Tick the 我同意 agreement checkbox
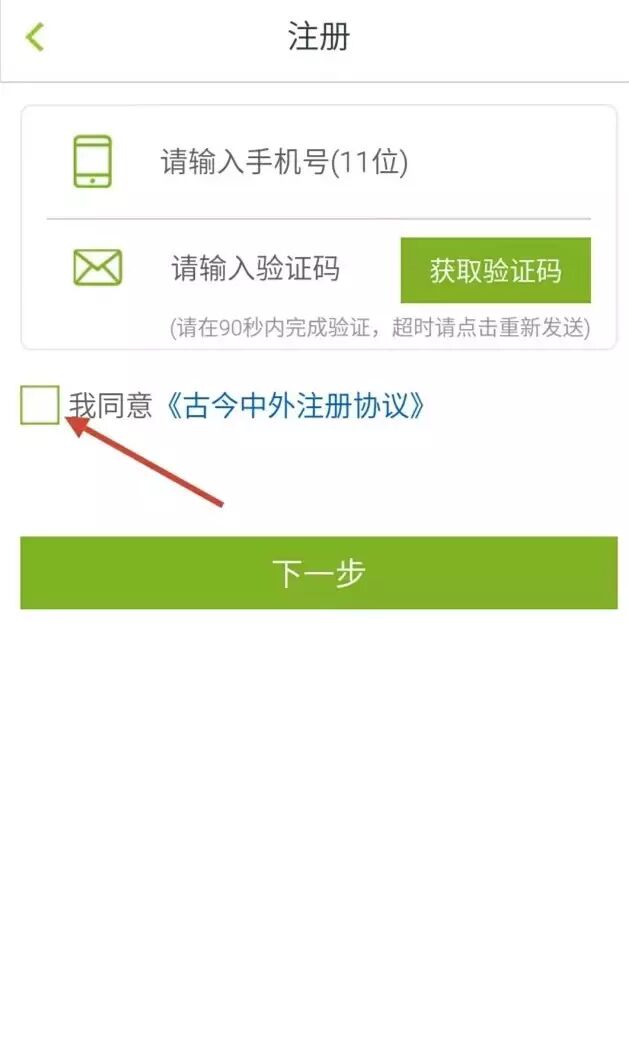 [x=40, y=405]
